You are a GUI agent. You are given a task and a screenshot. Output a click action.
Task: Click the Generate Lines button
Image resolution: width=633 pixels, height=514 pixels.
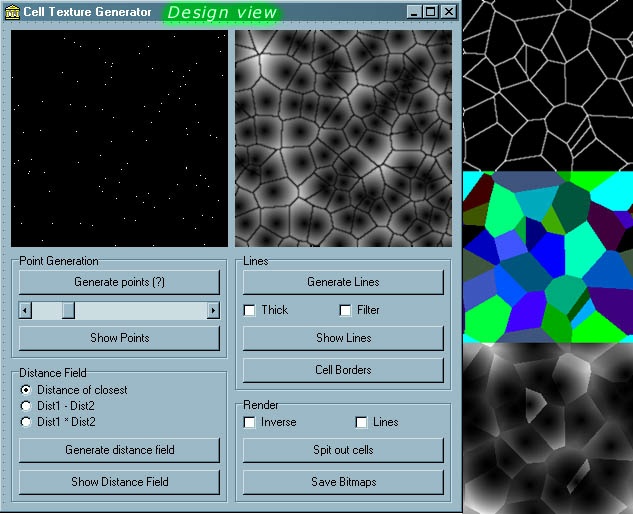click(343, 282)
